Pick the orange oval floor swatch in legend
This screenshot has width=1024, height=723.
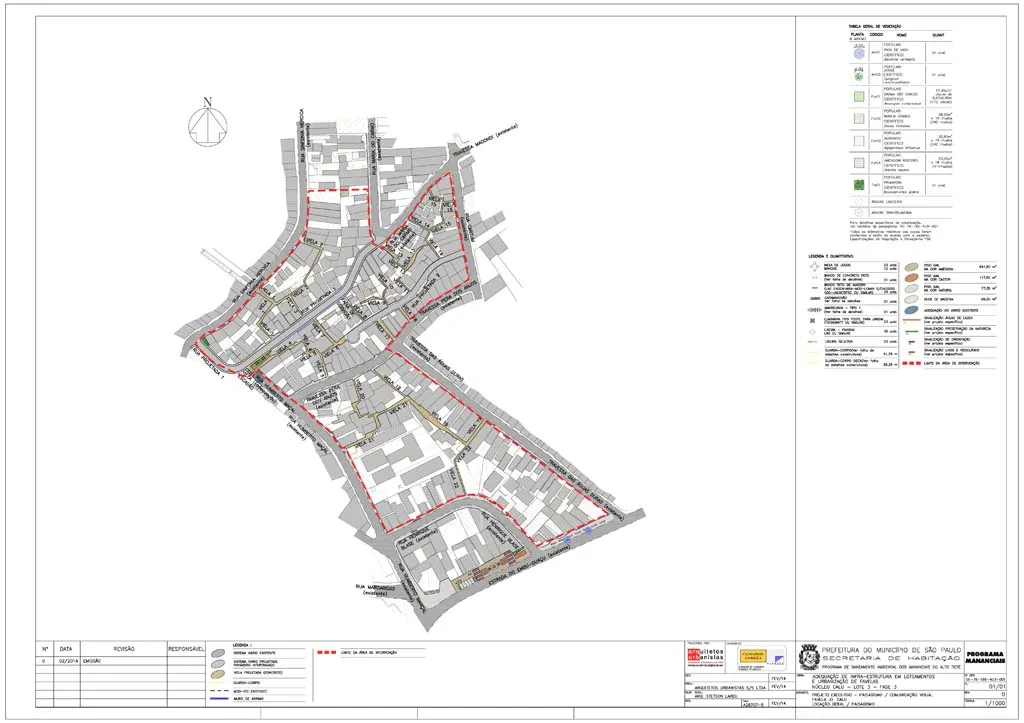[913, 278]
